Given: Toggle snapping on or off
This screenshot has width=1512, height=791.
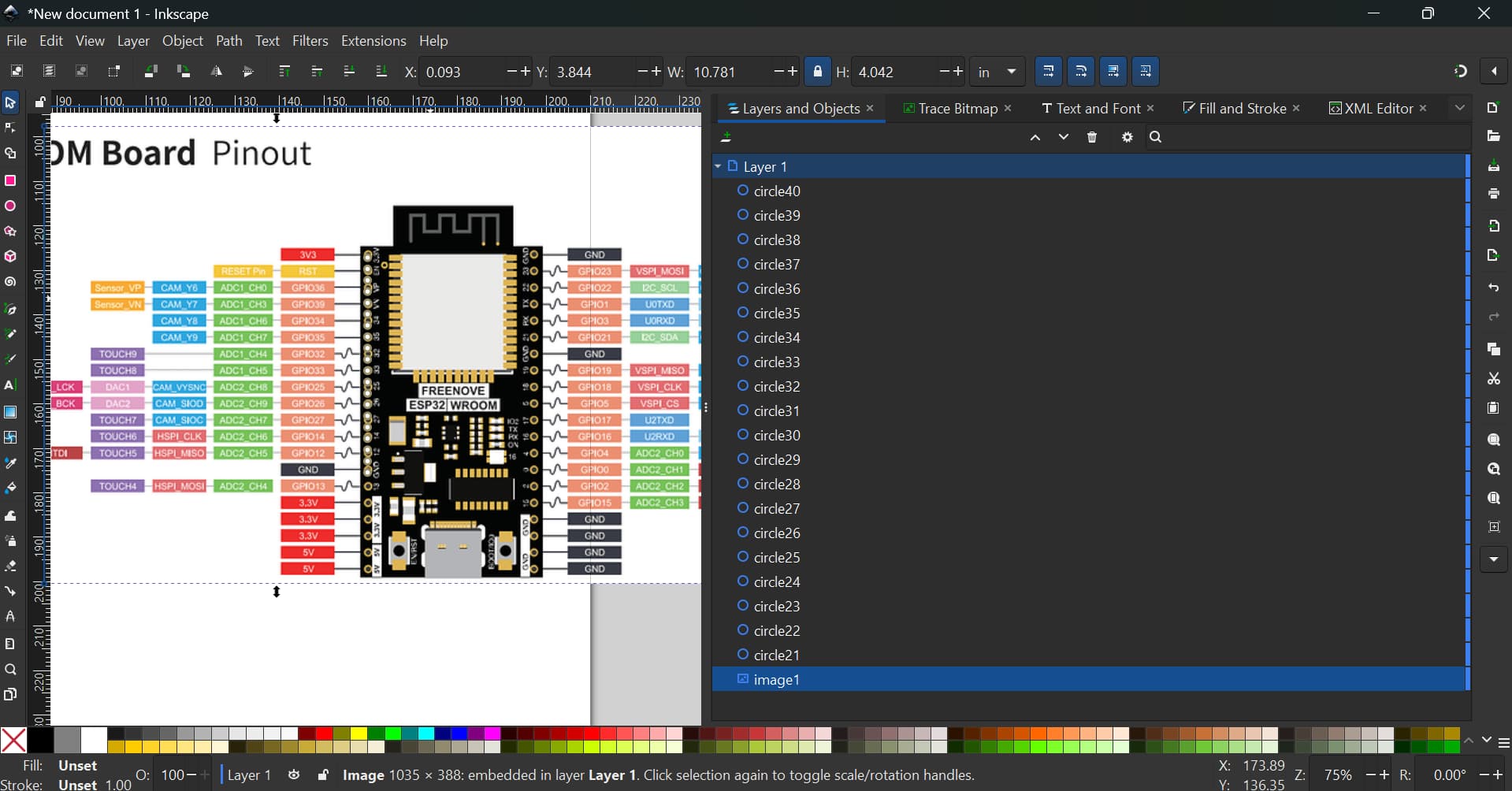Looking at the screenshot, I should [1461, 72].
